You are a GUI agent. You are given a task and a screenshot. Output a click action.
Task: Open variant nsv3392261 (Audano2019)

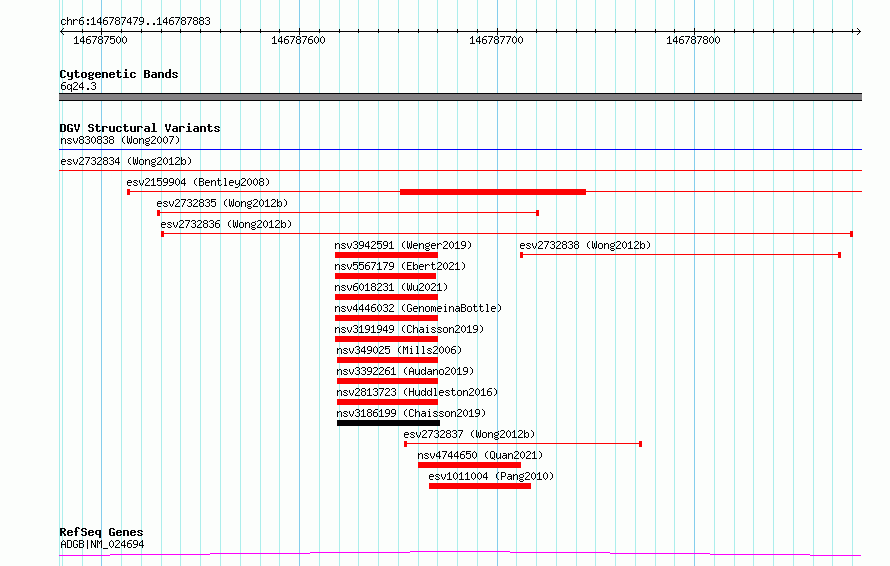405,371
